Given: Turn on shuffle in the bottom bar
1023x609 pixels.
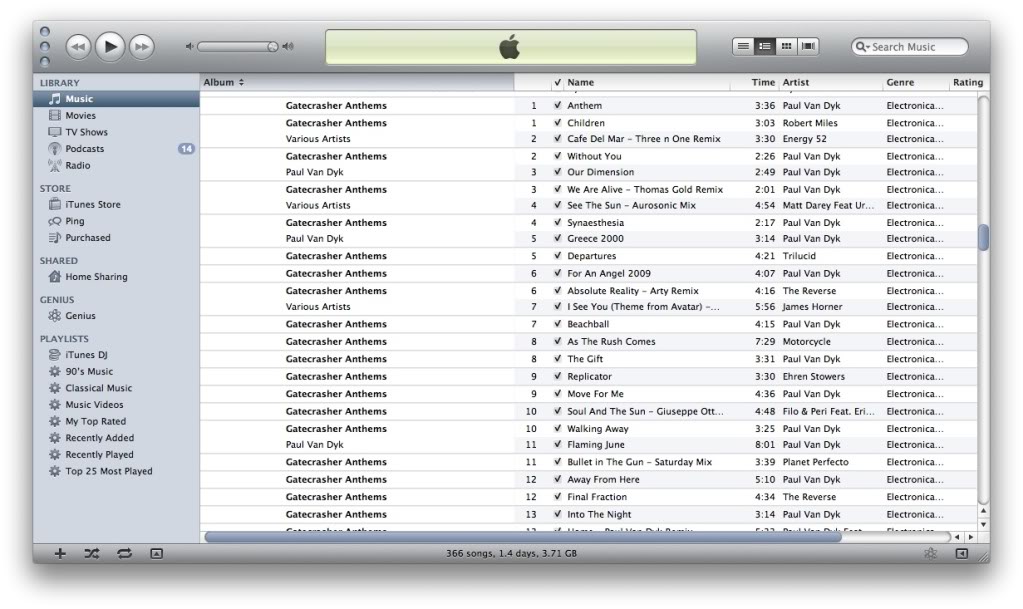Looking at the screenshot, I should (x=92, y=553).
